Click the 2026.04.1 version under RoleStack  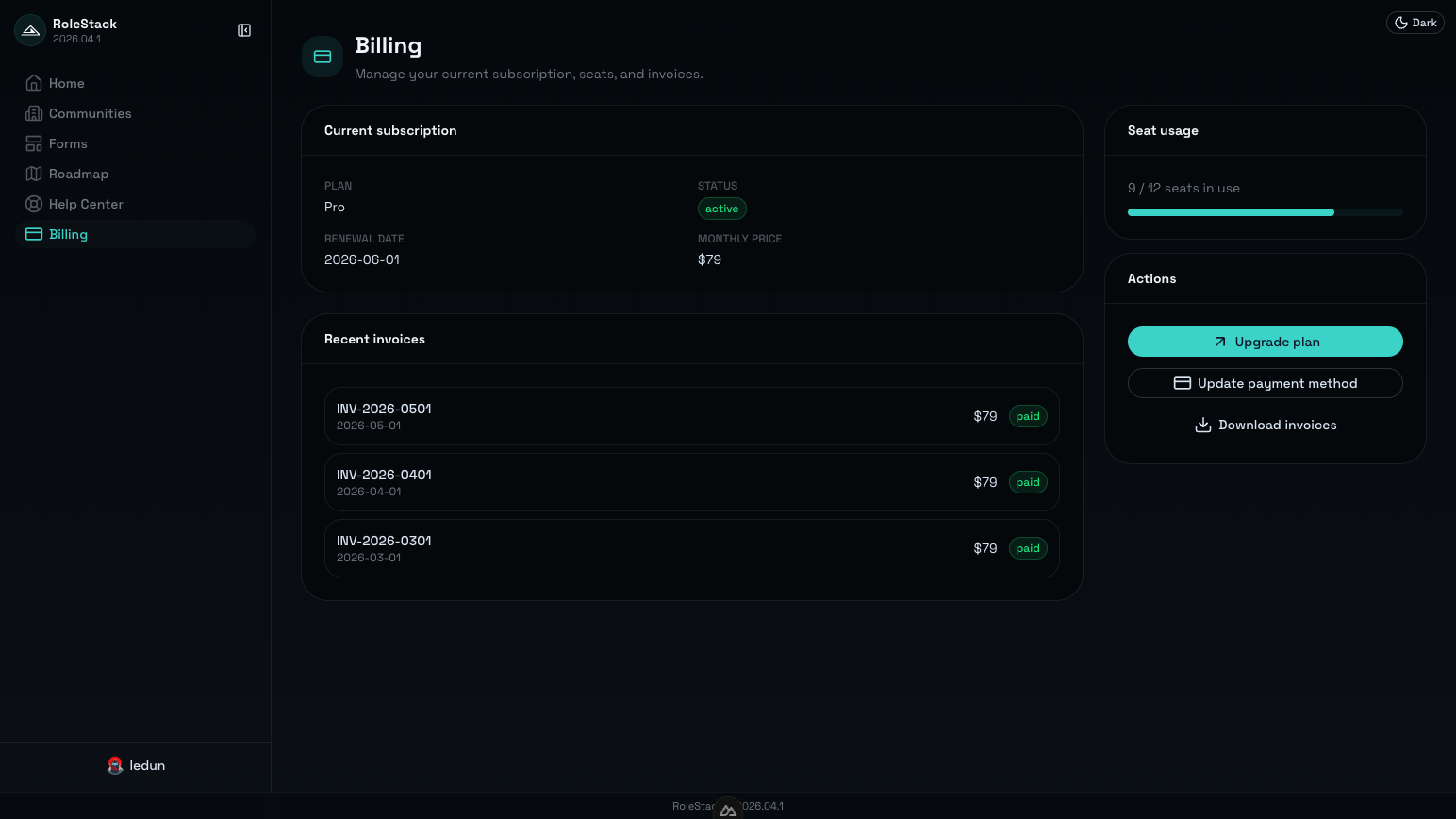pyautogui.click(x=76, y=39)
